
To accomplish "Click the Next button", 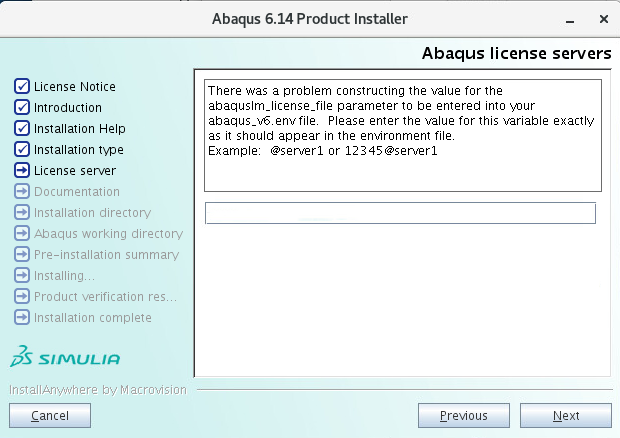I will 565,415.
